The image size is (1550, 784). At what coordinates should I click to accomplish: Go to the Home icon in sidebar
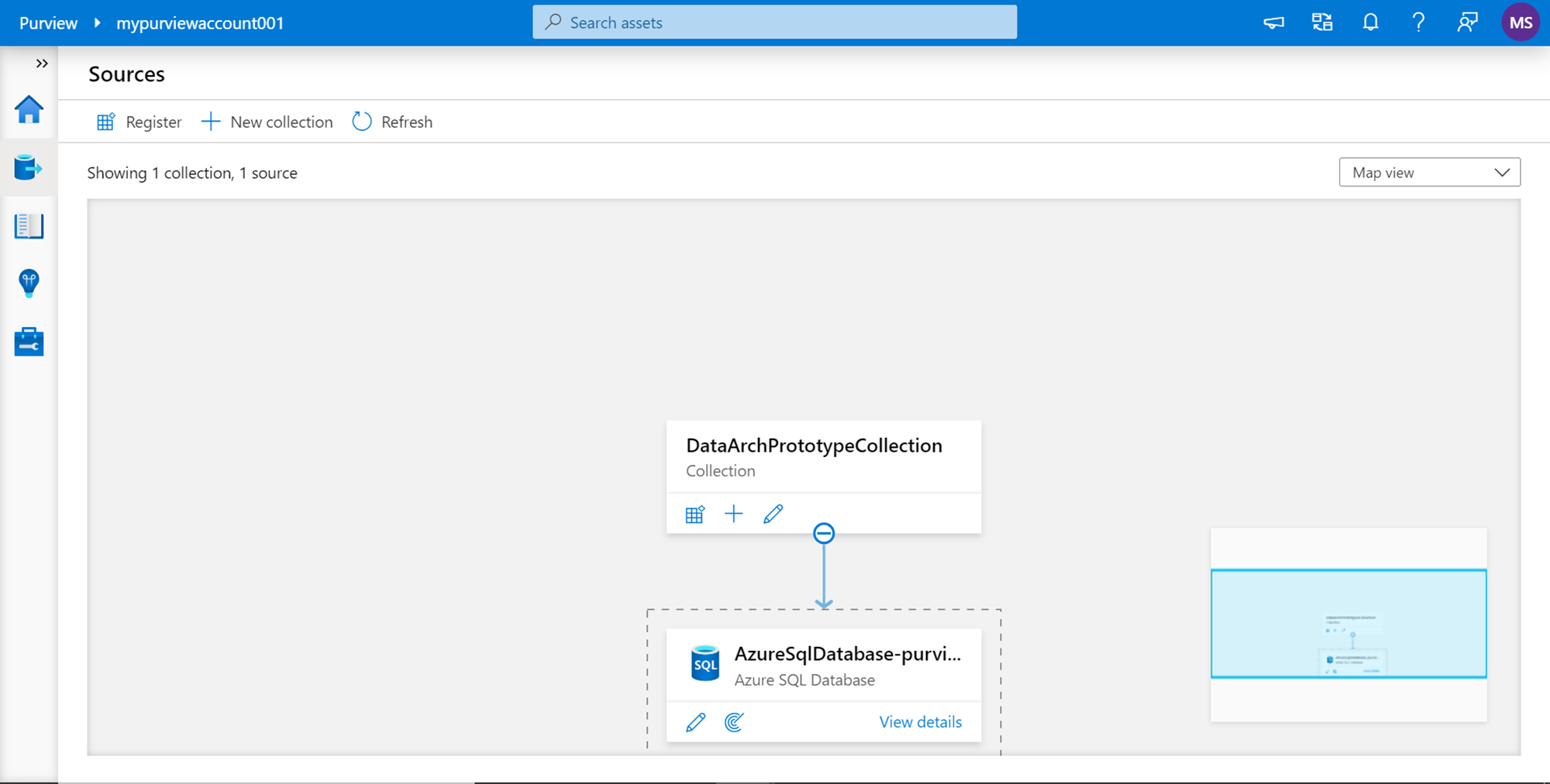pyautogui.click(x=29, y=109)
